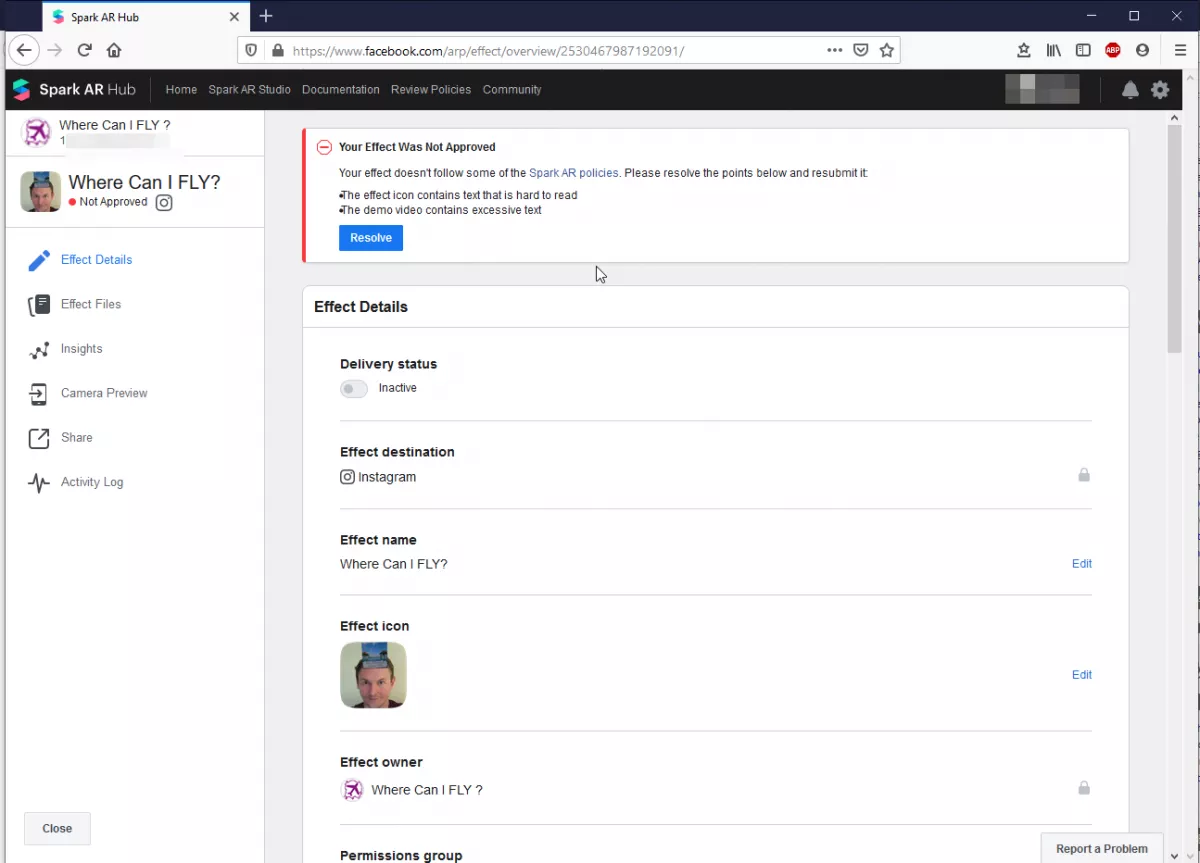Click the Activity Log sidebar label
The image size is (1200, 863).
click(92, 483)
